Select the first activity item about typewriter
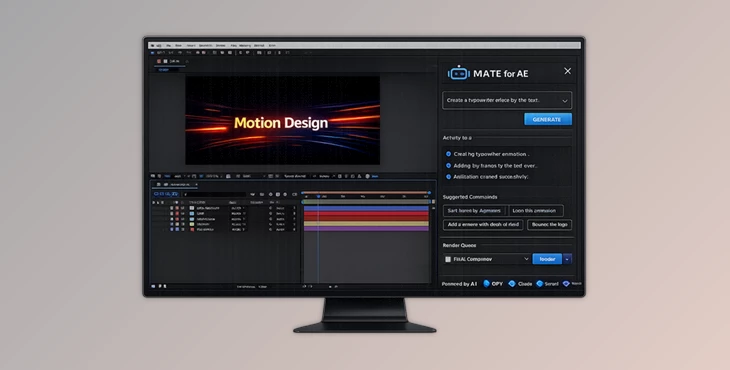 (x=487, y=154)
